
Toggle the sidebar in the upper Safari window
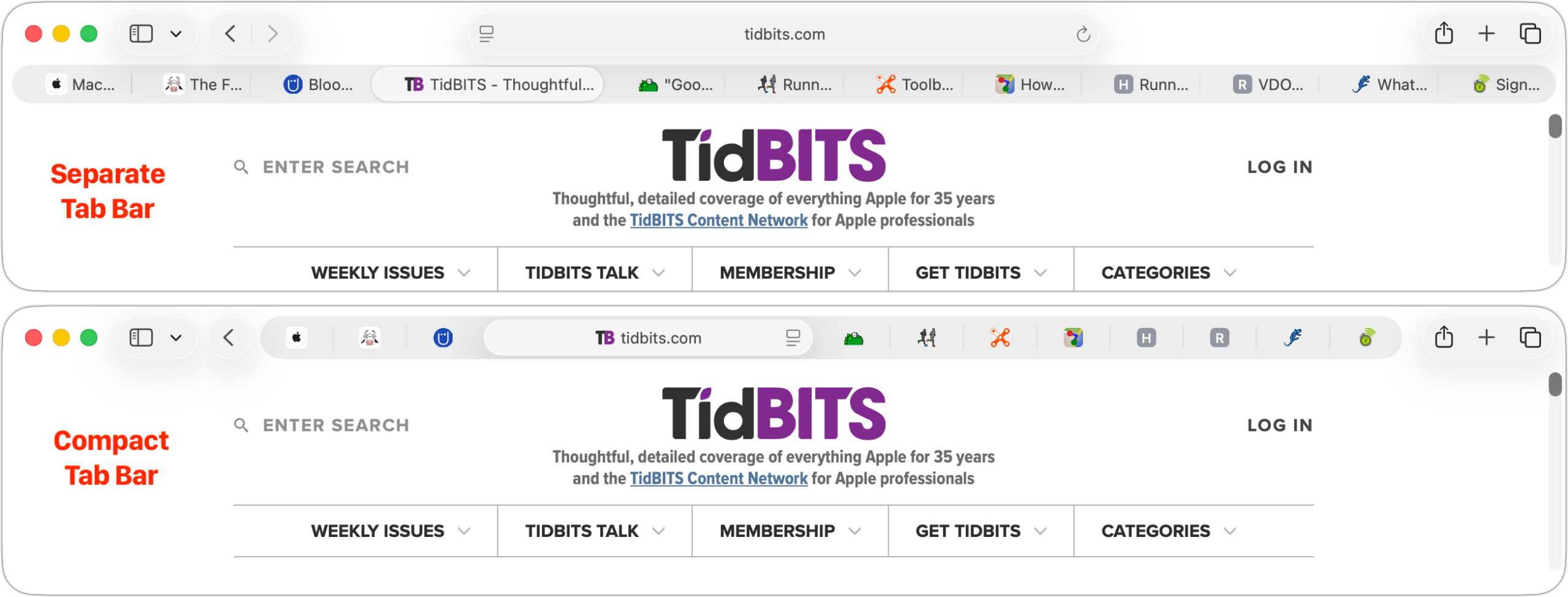point(141,34)
